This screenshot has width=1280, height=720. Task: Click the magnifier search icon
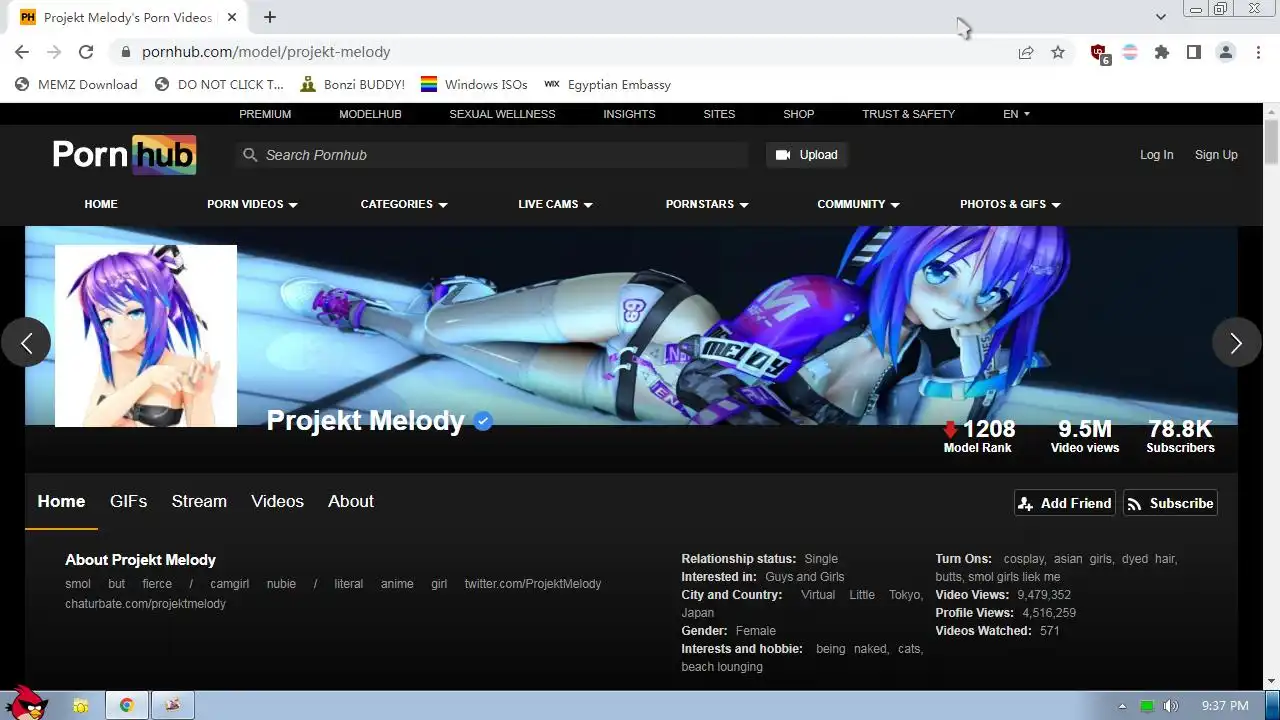(x=250, y=155)
